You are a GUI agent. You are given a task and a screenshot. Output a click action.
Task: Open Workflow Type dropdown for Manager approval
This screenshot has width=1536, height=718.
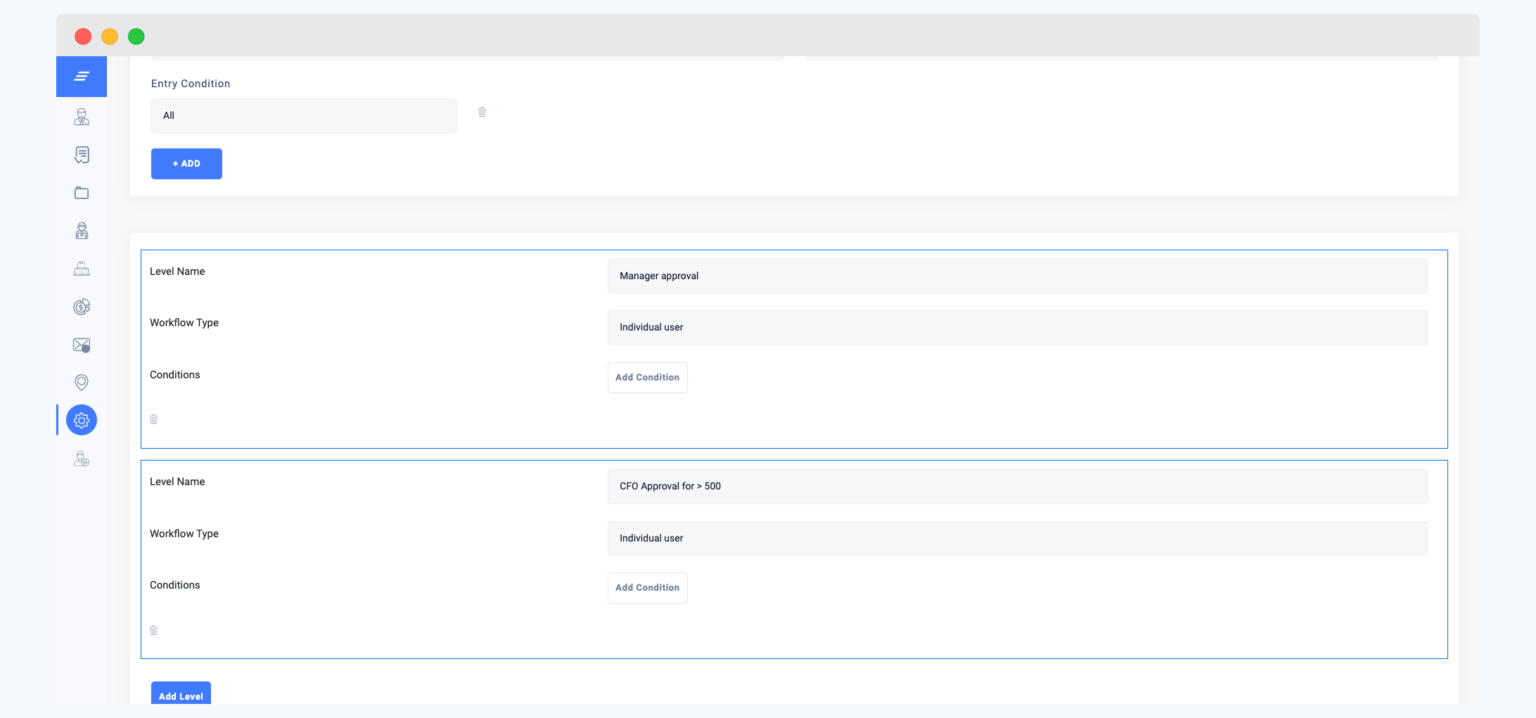tap(1017, 327)
